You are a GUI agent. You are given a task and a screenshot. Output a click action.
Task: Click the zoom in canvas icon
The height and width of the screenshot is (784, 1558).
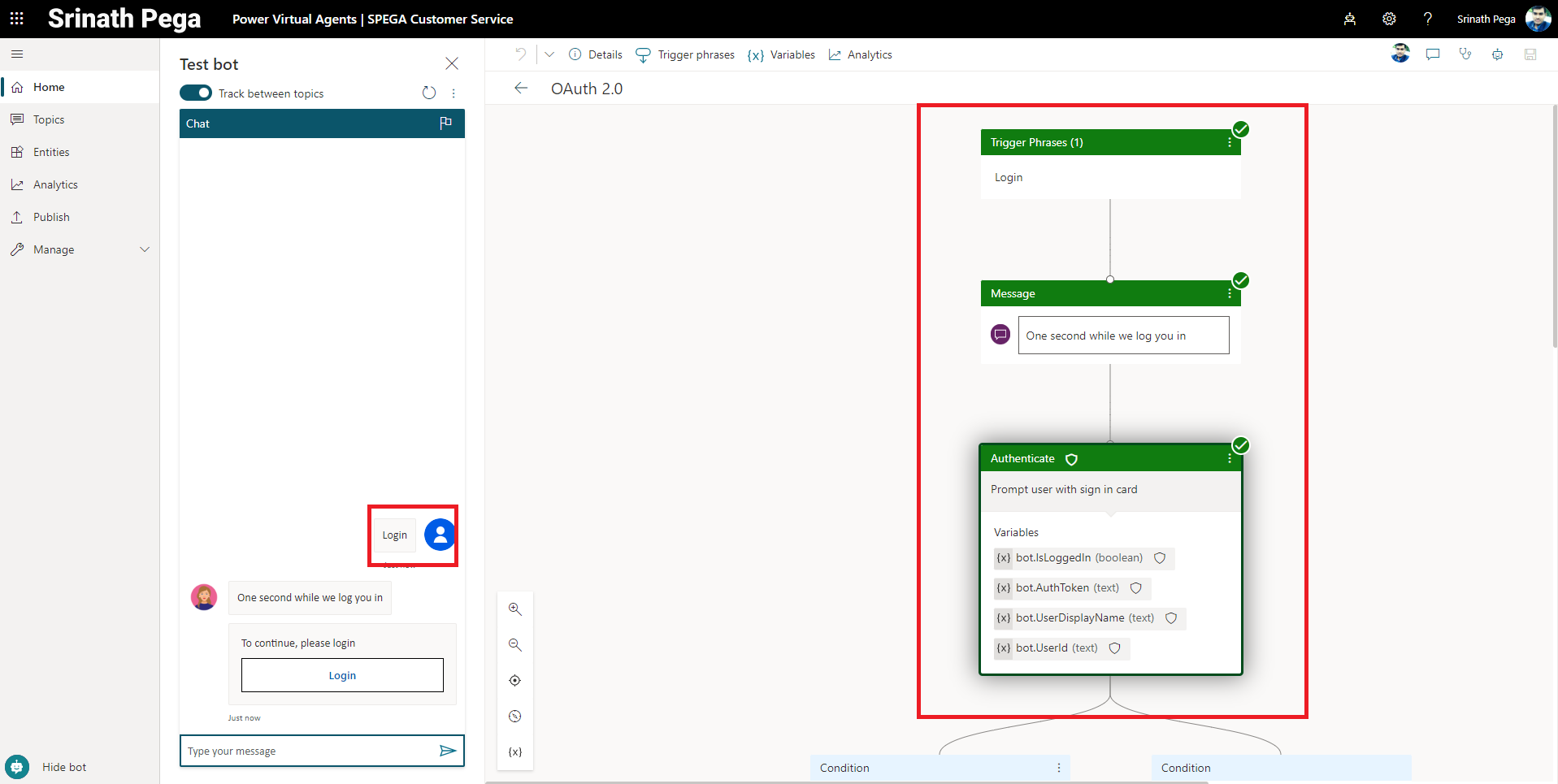[x=514, y=609]
